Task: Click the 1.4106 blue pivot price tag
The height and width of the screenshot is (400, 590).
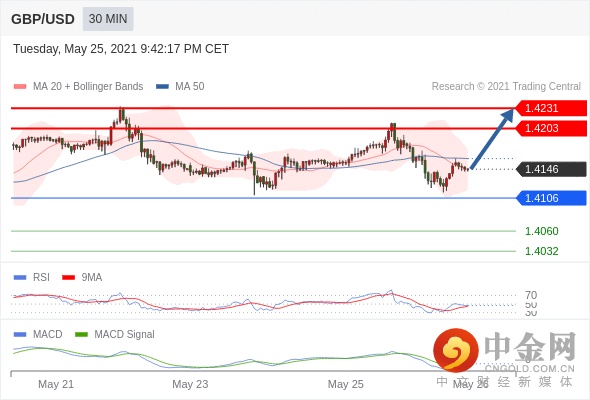Action: tap(550, 198)
